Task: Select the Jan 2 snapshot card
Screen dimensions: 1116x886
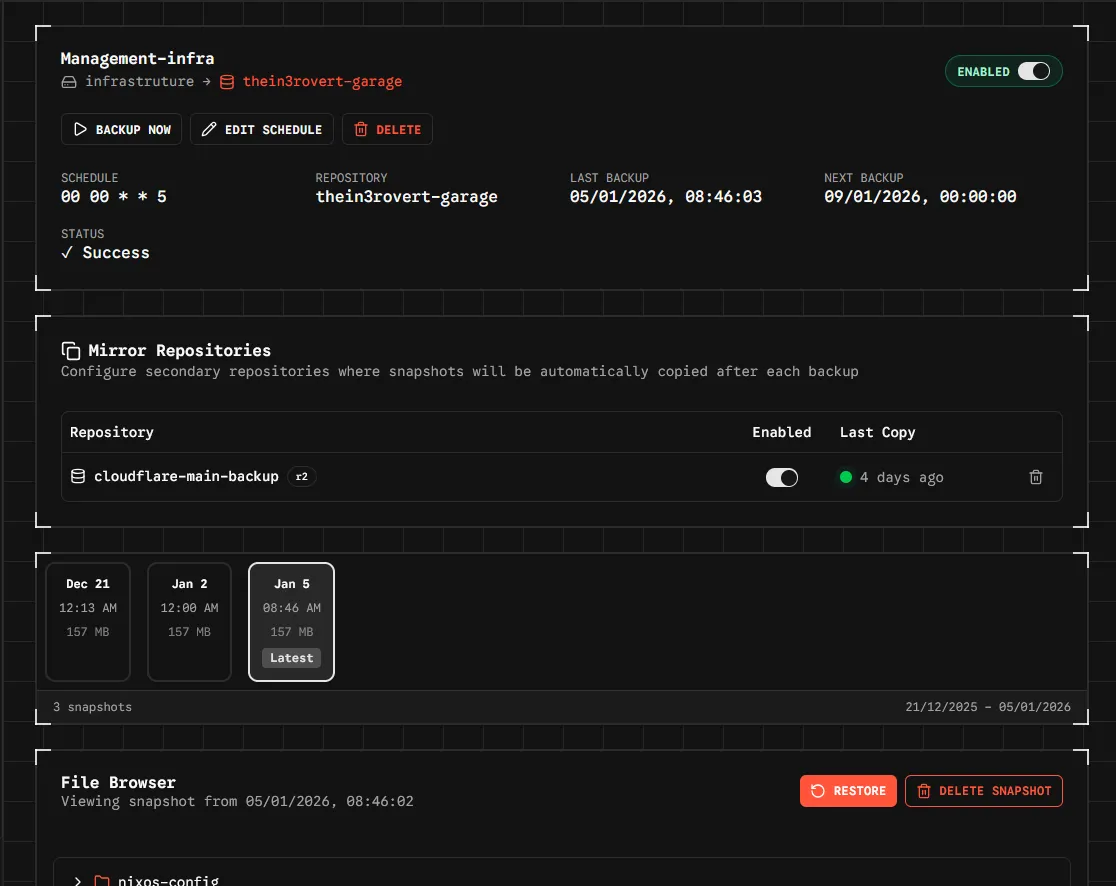Action: pyautogui.click(x=190, y=621)
